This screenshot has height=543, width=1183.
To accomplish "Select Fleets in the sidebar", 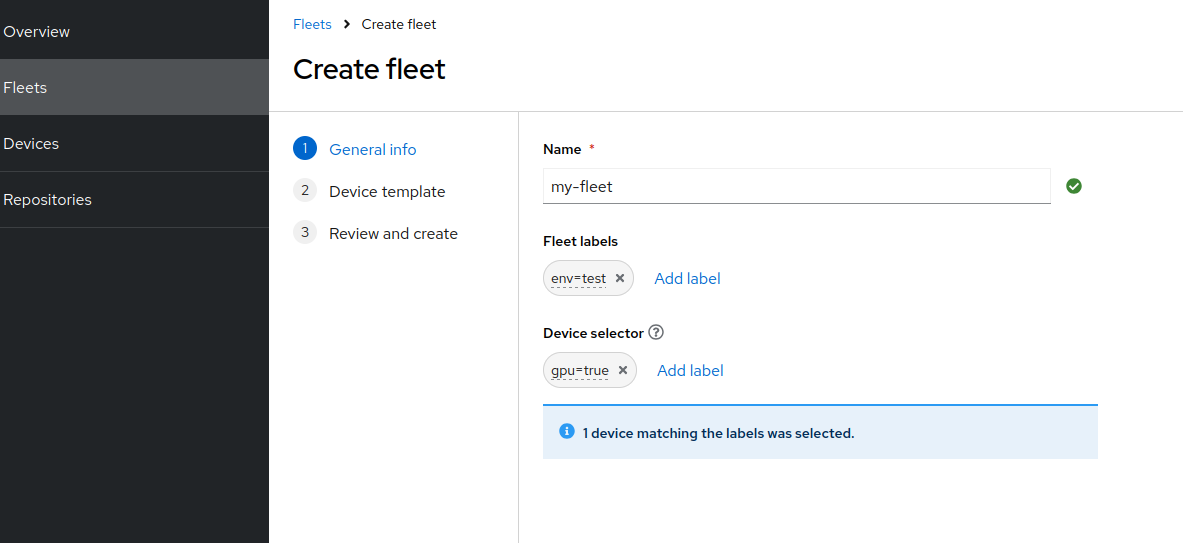I will click(134, 87).
